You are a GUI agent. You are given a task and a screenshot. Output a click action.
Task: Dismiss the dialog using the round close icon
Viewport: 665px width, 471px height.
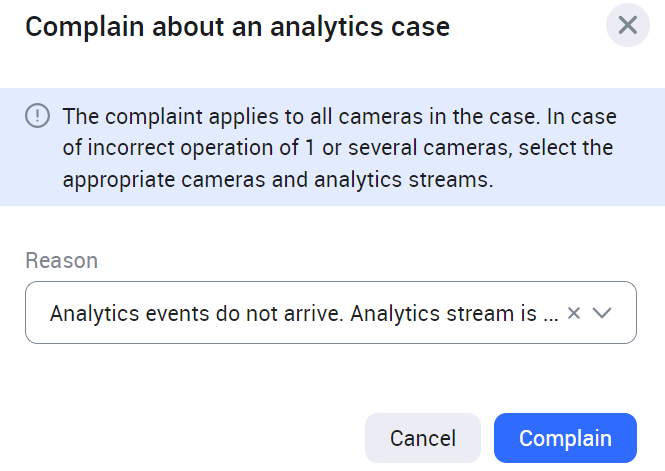(627, 25)
